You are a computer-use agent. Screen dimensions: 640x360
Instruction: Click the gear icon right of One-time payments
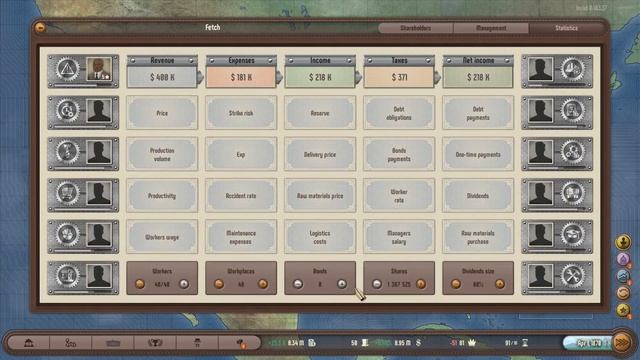(x=572, y=151)
